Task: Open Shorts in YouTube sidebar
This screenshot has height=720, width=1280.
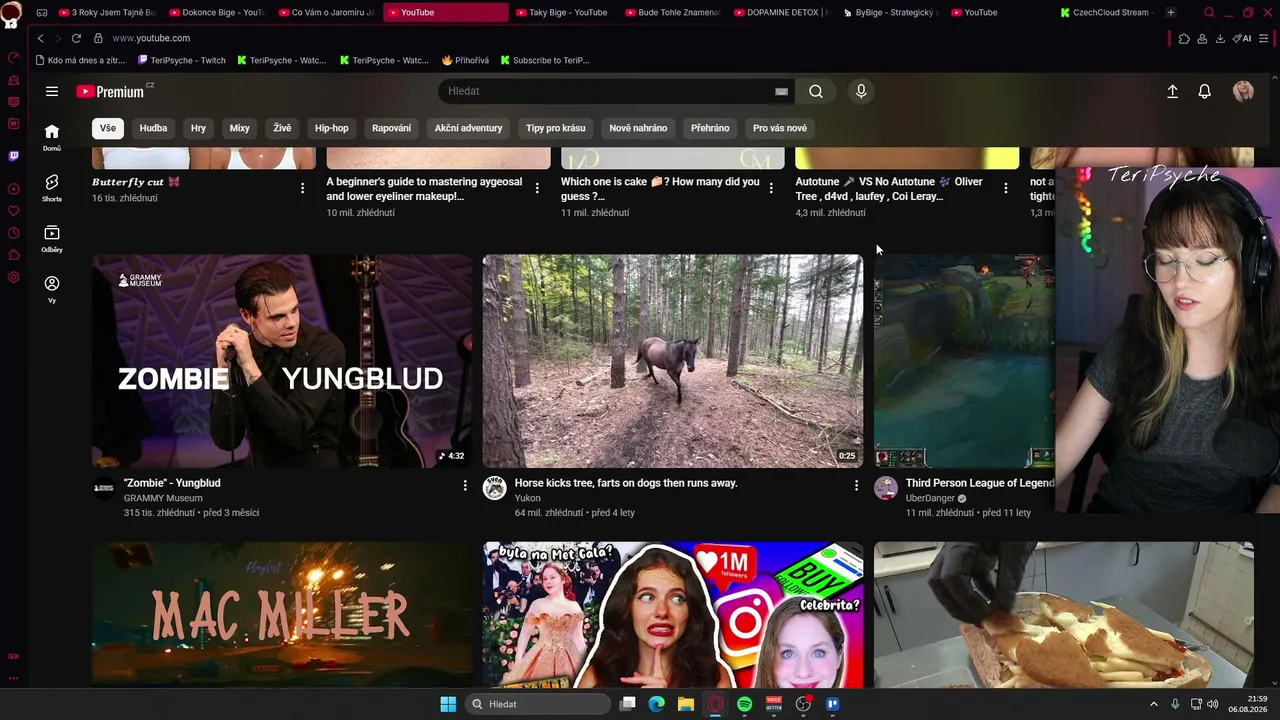Action: [x=52, y=188]
